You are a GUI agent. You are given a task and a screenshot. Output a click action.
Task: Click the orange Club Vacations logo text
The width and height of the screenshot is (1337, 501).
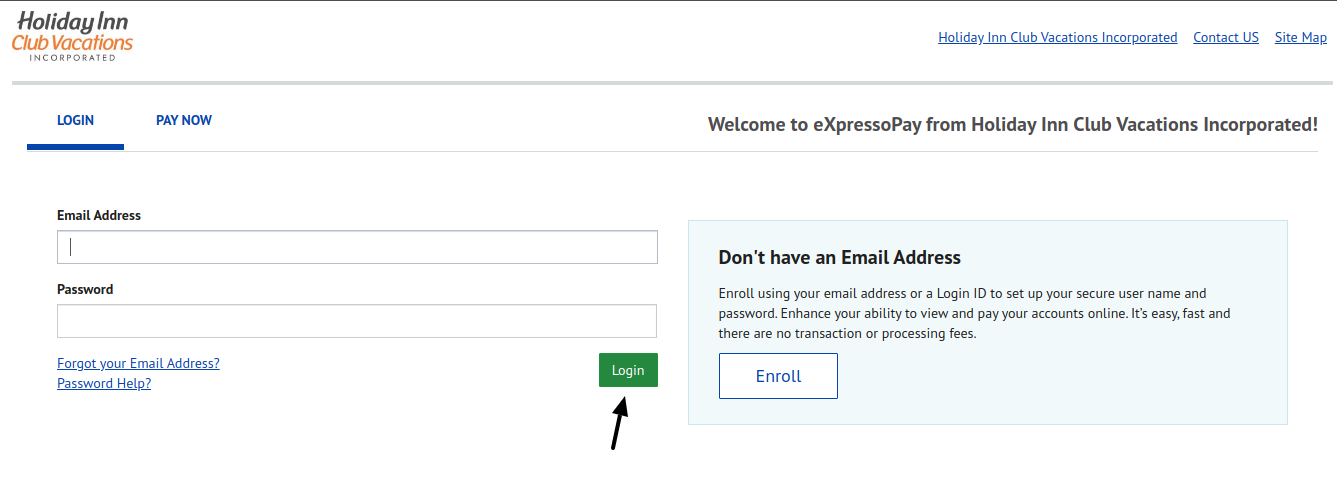[x=72, y=43]
